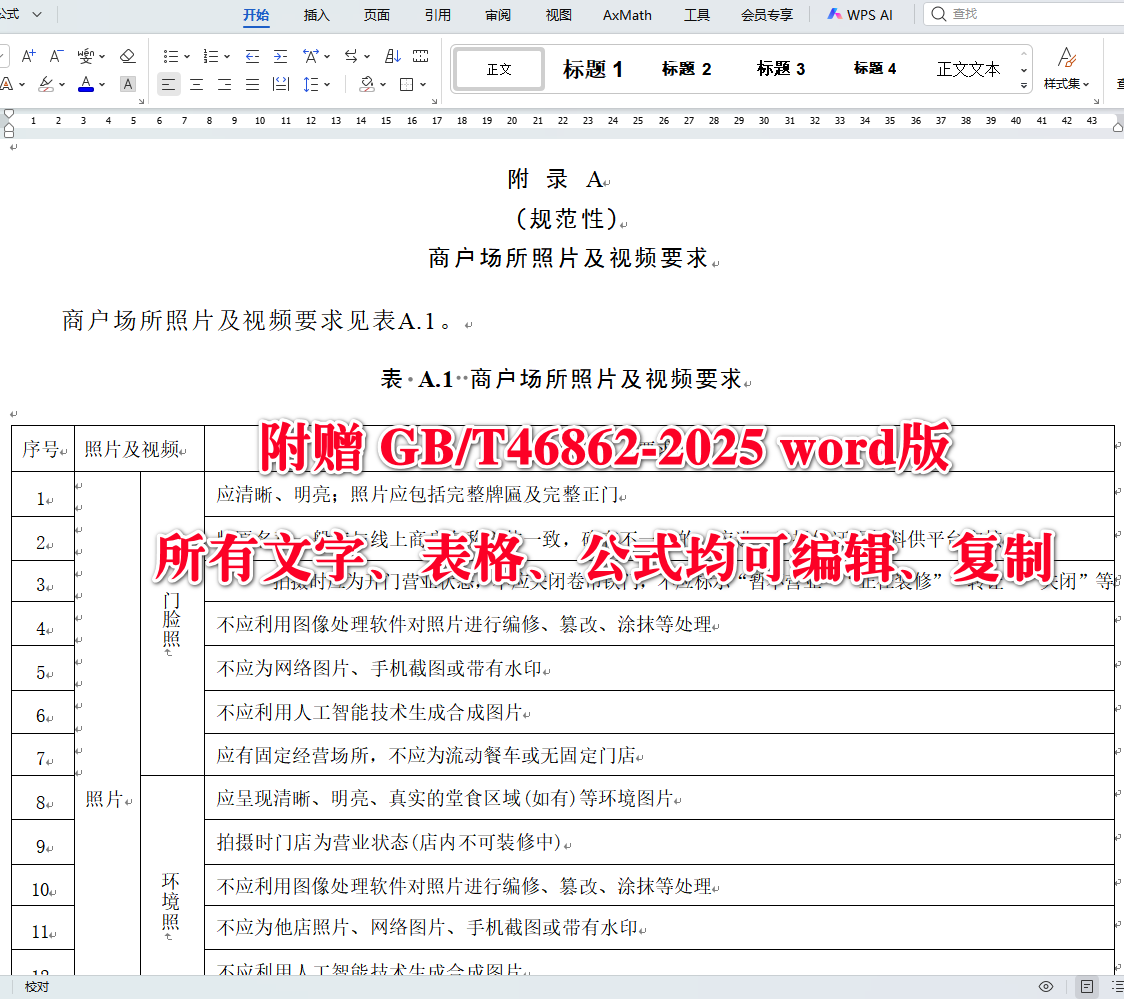1124x999 pixels.
Task: Click the Clear Formatting eraser icon
Action: coord(125,56)
